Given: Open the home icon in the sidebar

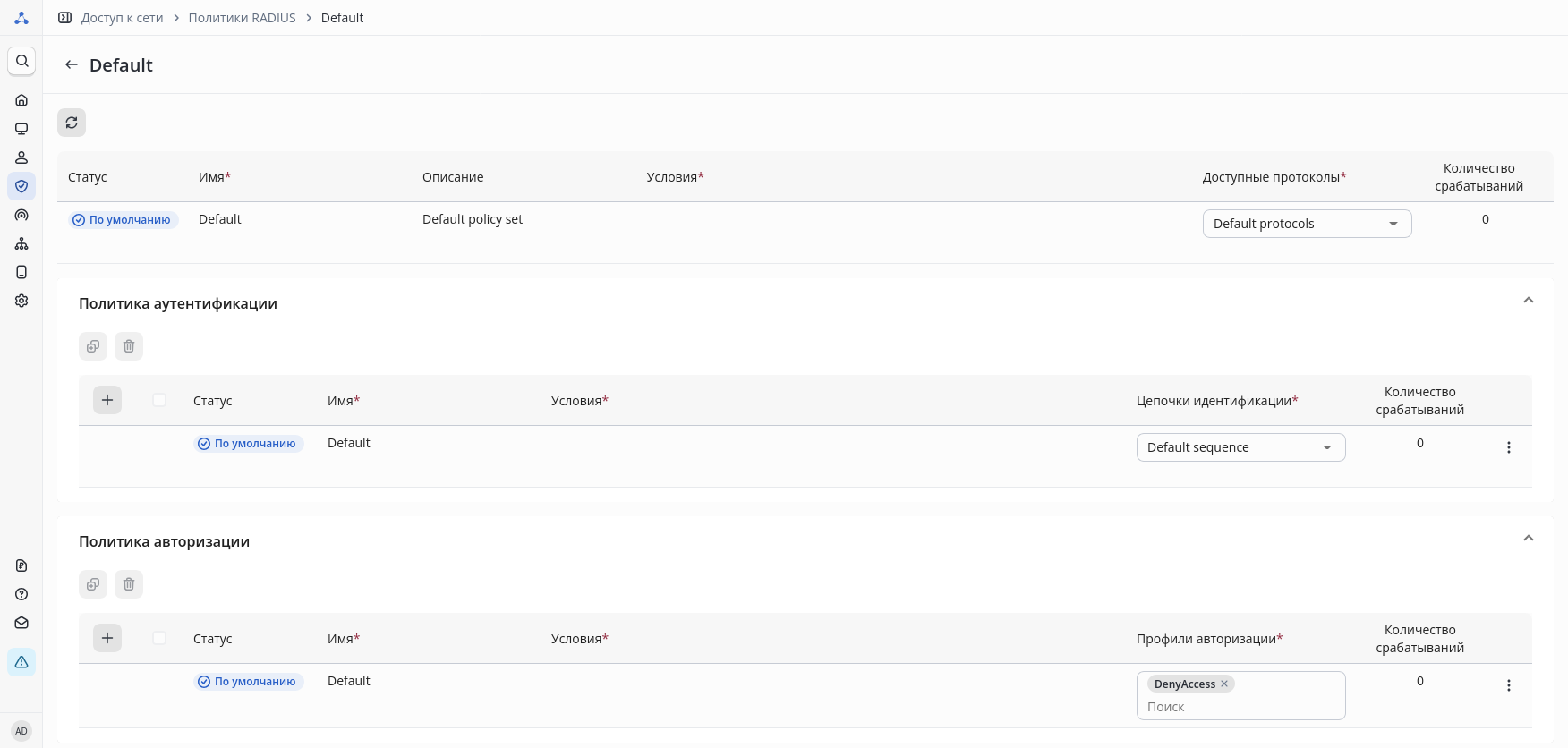Looking at the screenshot, I should click(21, 100).
